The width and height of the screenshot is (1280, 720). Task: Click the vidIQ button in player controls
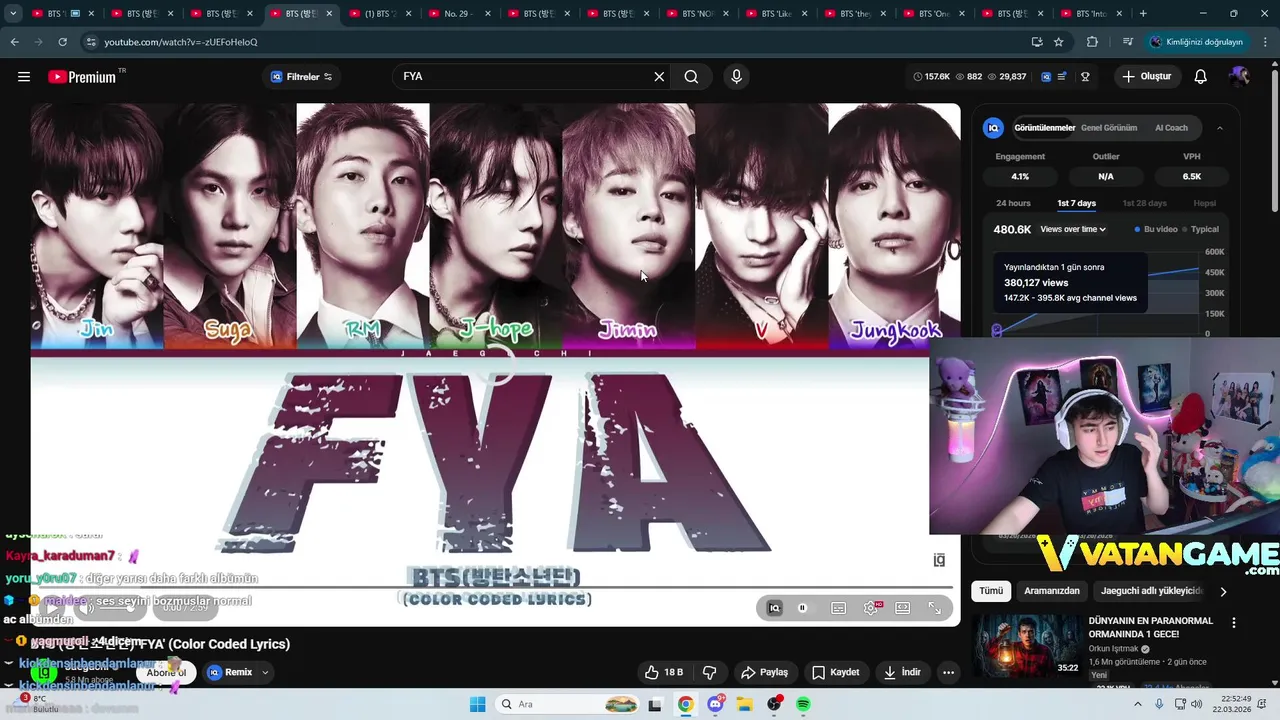(x=774, y=608)
